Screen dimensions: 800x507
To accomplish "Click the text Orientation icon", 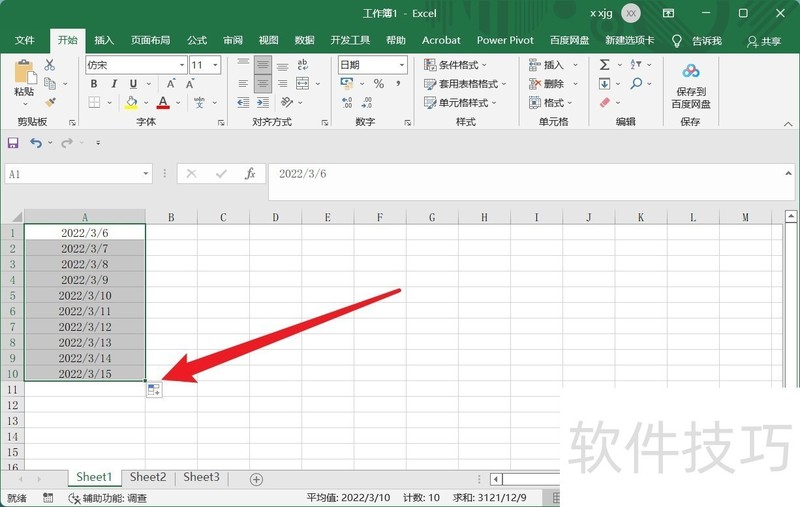I will (287, 103).
